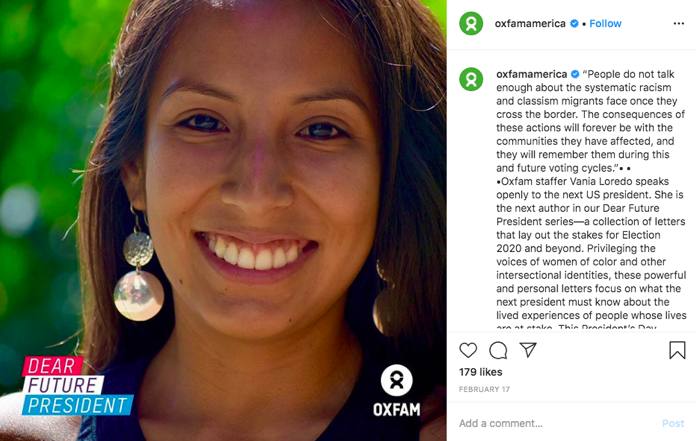Viewport: 696px width, 441px height.
Task: Like the post with the heart icon
Action: click(468, 350)
